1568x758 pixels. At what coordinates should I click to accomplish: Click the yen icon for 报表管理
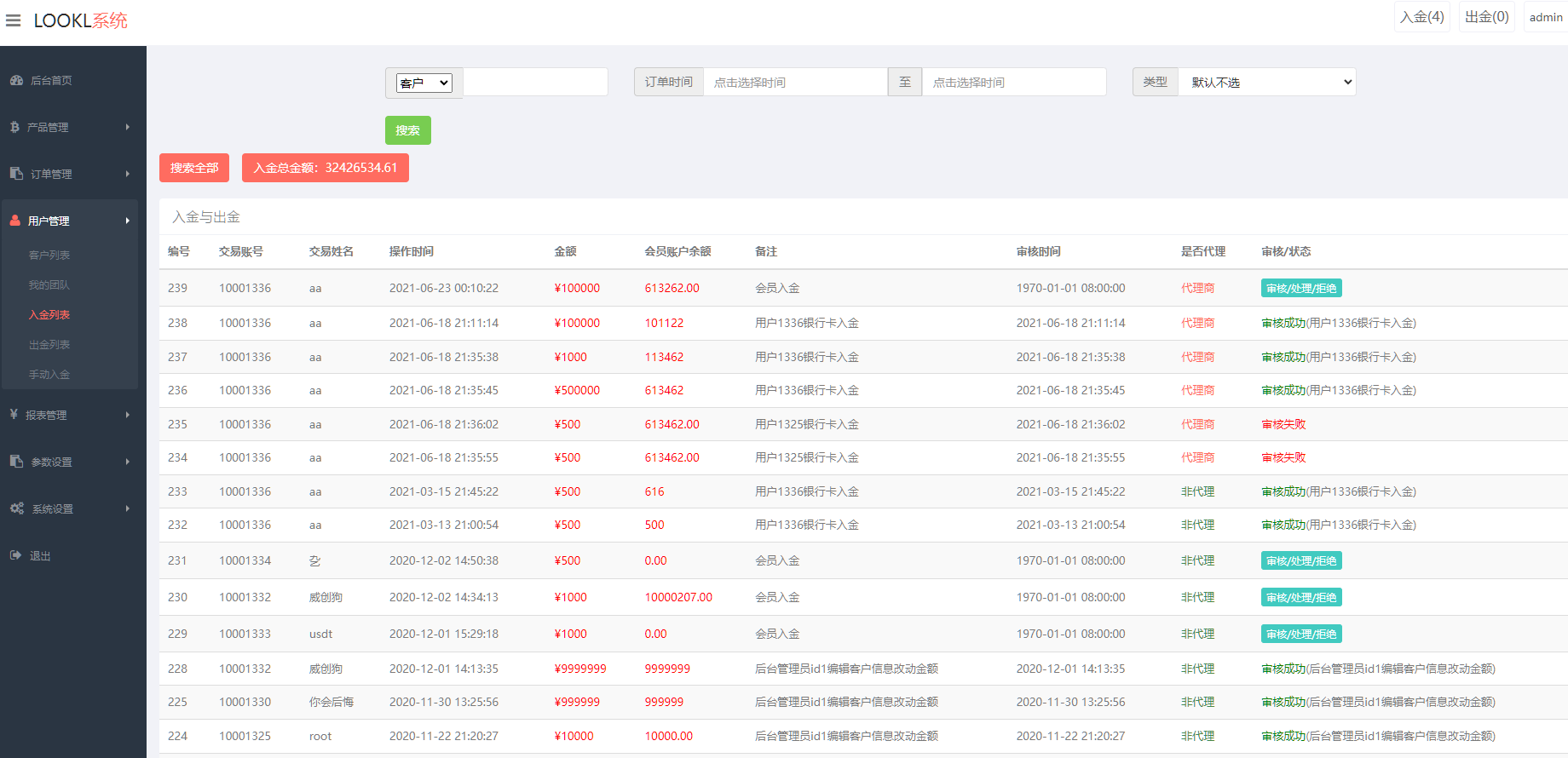point(14,415)
